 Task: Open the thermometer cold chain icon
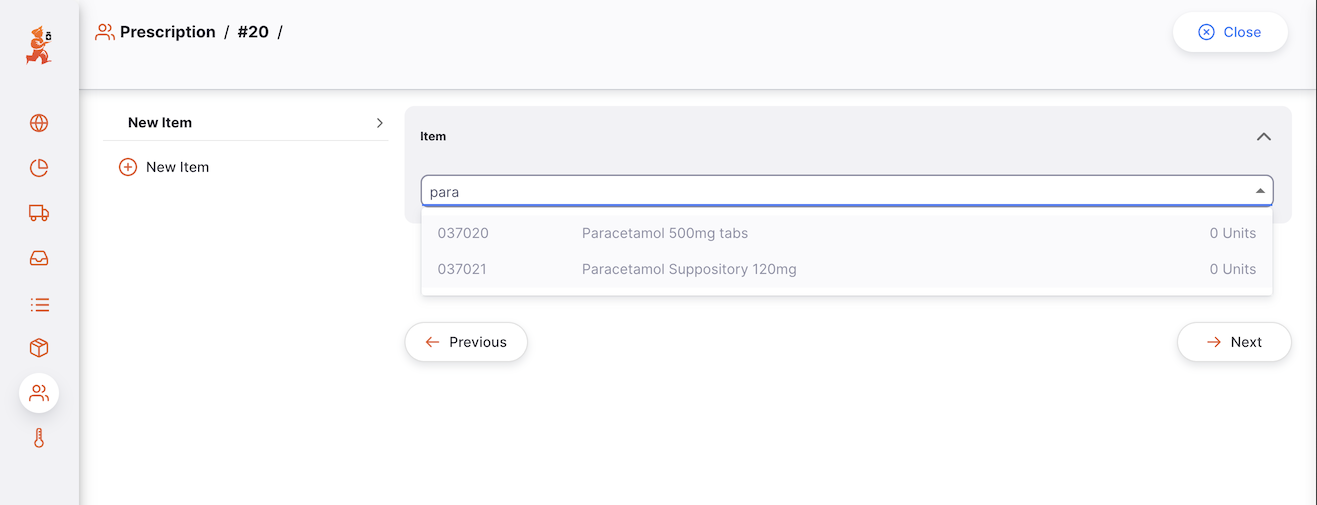39,438
